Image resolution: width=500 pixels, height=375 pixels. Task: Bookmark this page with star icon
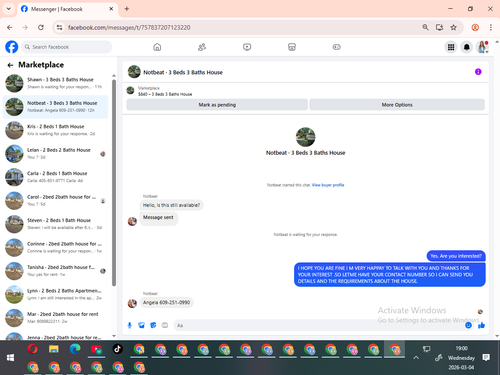[453, 27]
